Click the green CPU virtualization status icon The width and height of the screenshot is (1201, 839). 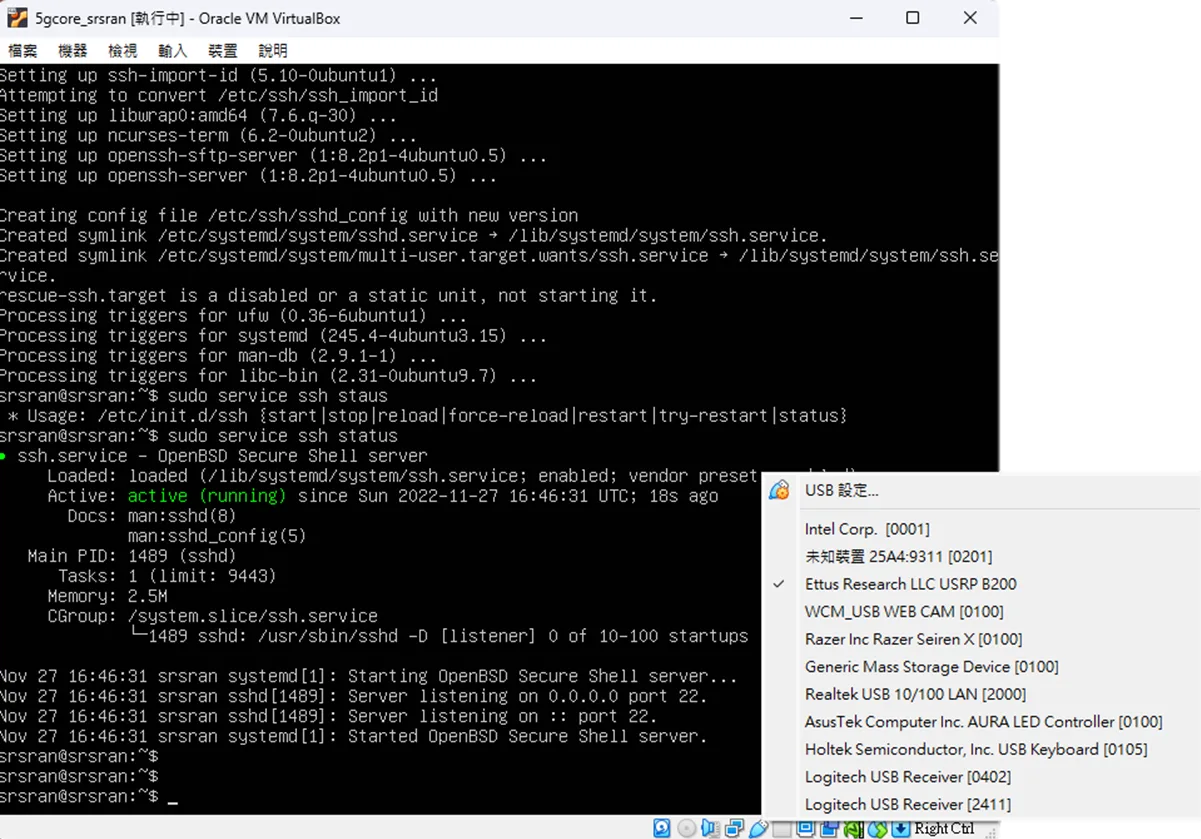point(853,828)
